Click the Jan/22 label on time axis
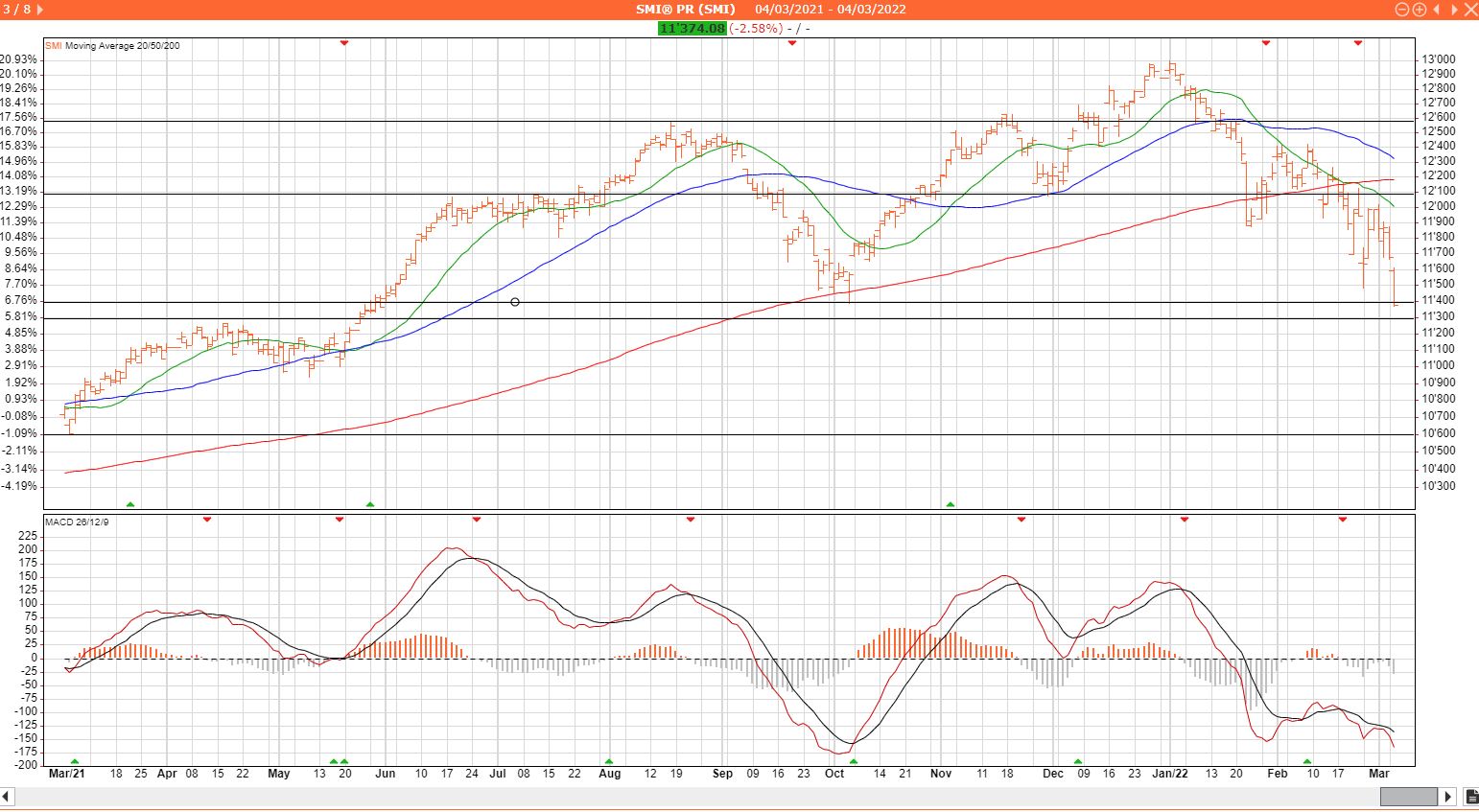The image size is (1479, 812). (1169, 774)
